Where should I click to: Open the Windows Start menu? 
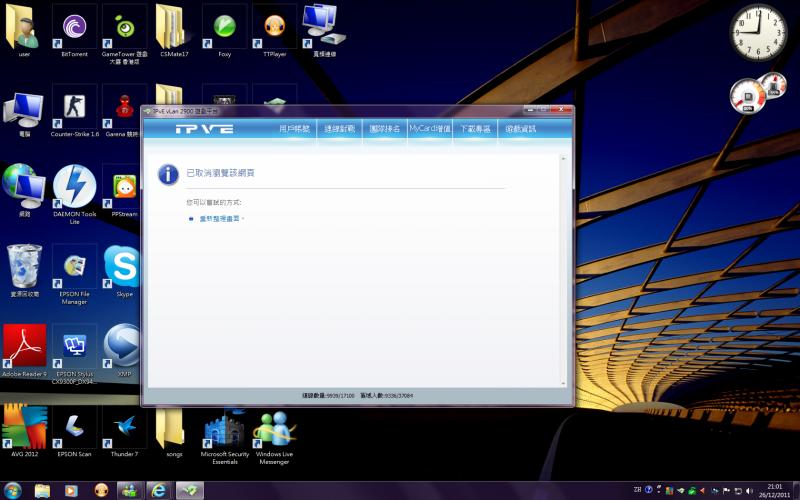[12, 490]
